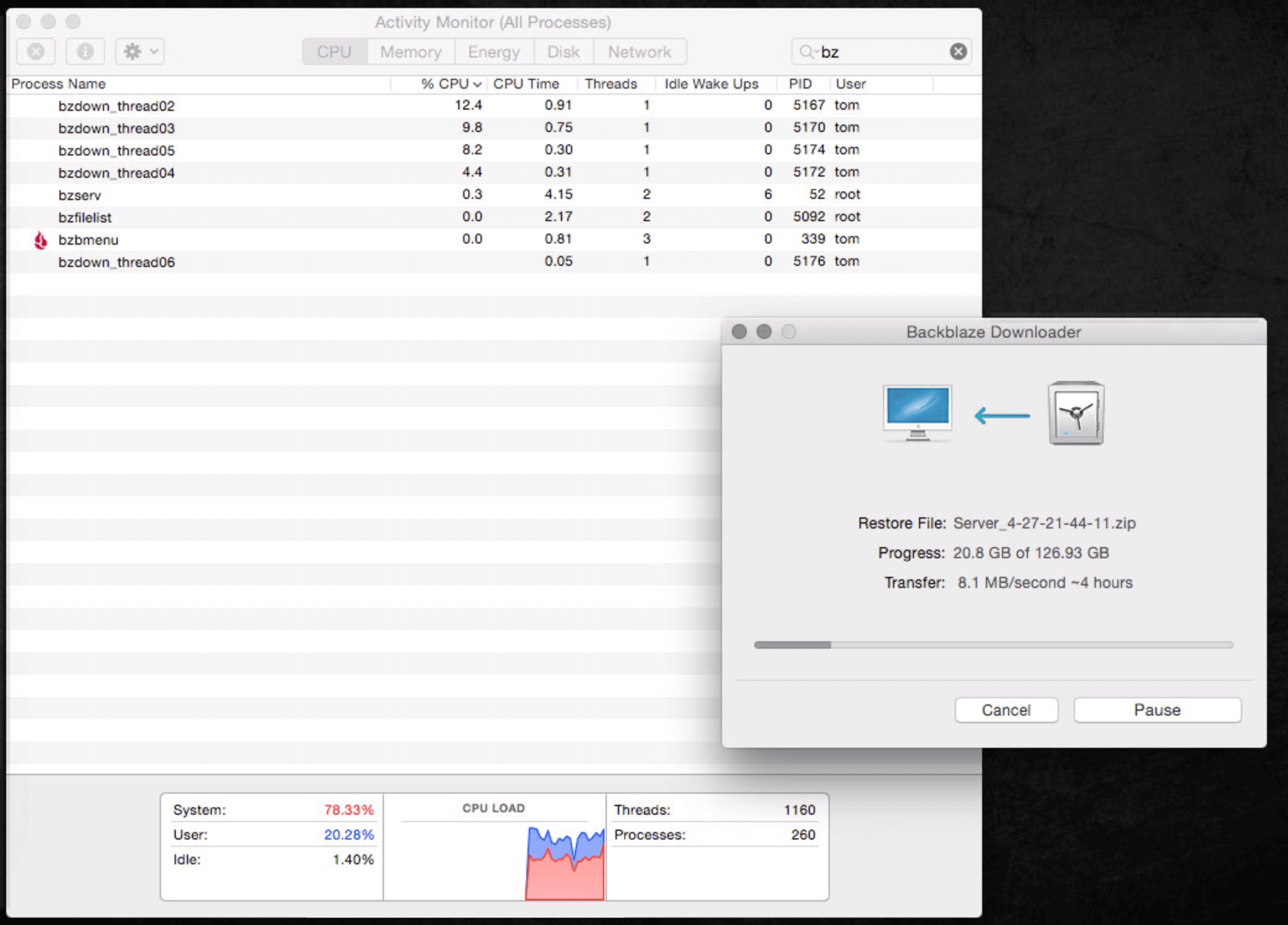The height and width of the screenshot is (925, 1288).
Task: Switch to the Memory tab
Action: 411,51
